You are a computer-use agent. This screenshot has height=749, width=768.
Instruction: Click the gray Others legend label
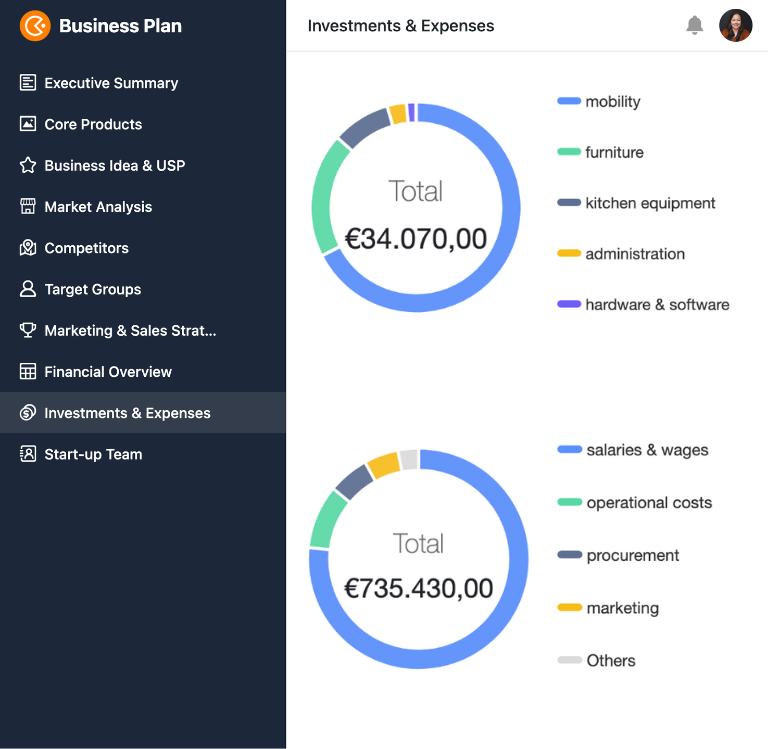pos(611,661)
